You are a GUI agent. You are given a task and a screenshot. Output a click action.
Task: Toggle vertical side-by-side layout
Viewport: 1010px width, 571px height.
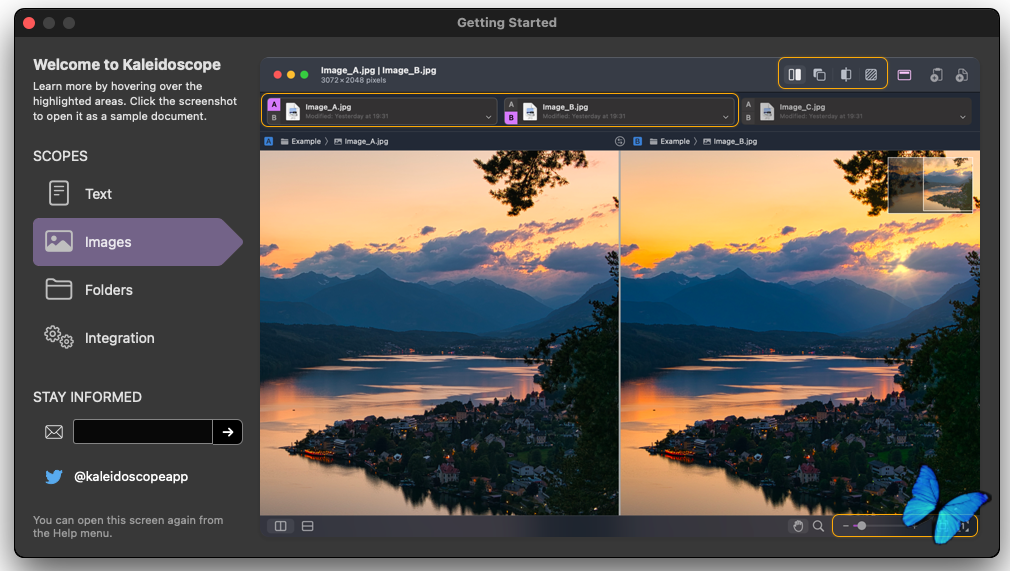click(281, 526)
